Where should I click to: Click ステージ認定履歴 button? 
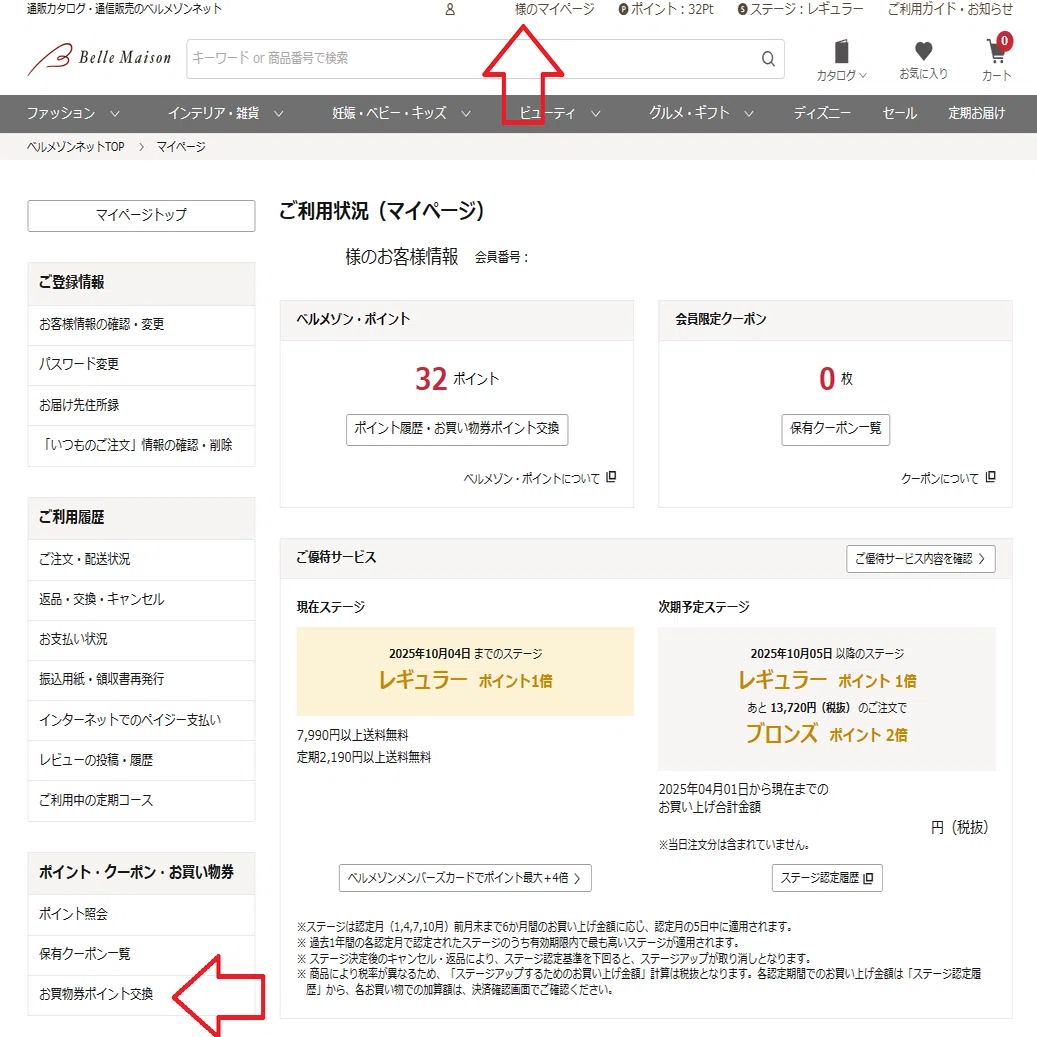[x=827, y=878]
